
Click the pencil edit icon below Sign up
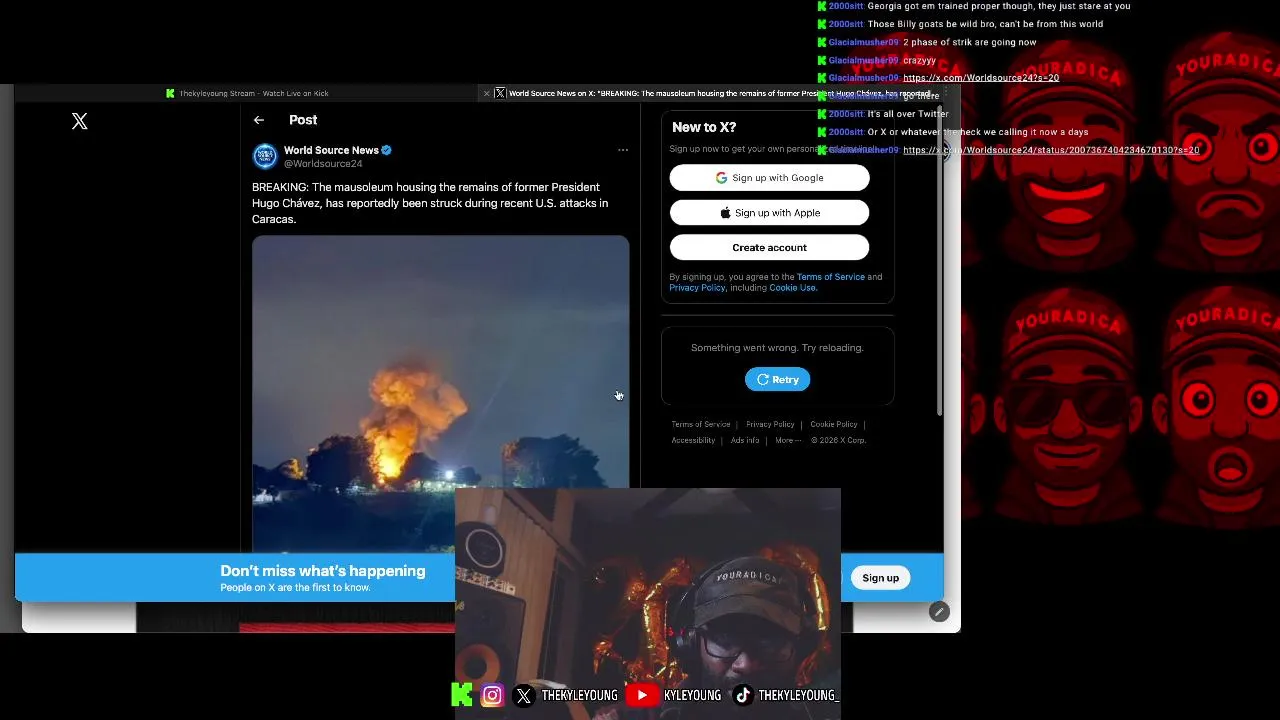tap(939, 612)
